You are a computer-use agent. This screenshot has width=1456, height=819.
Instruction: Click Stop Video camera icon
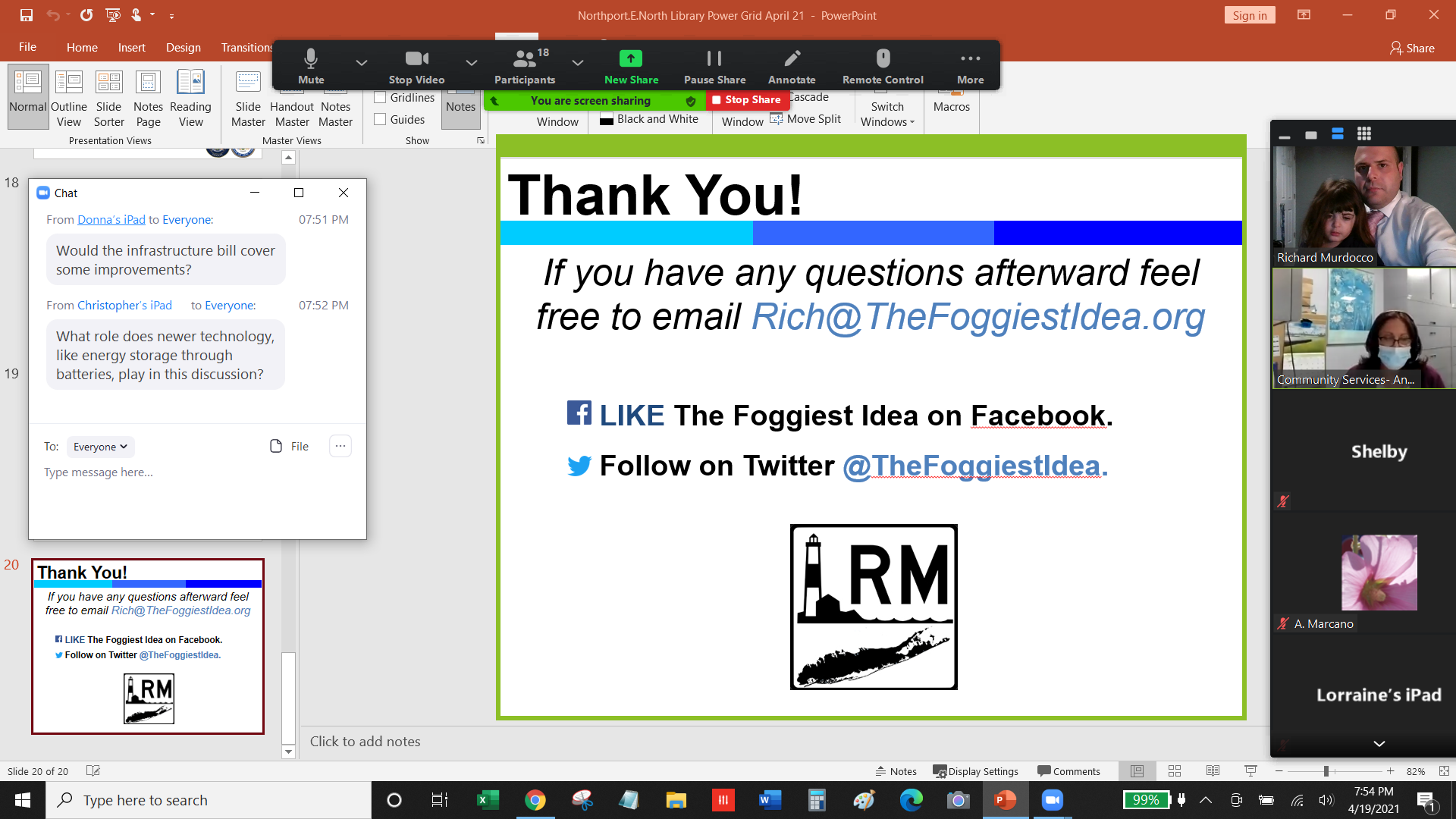pyautogui.click(x=417, y=59)
